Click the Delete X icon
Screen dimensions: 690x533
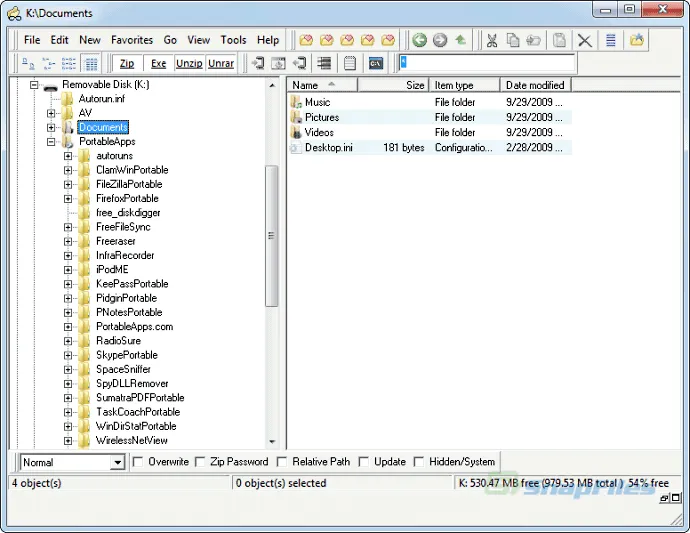coord(585,40)
